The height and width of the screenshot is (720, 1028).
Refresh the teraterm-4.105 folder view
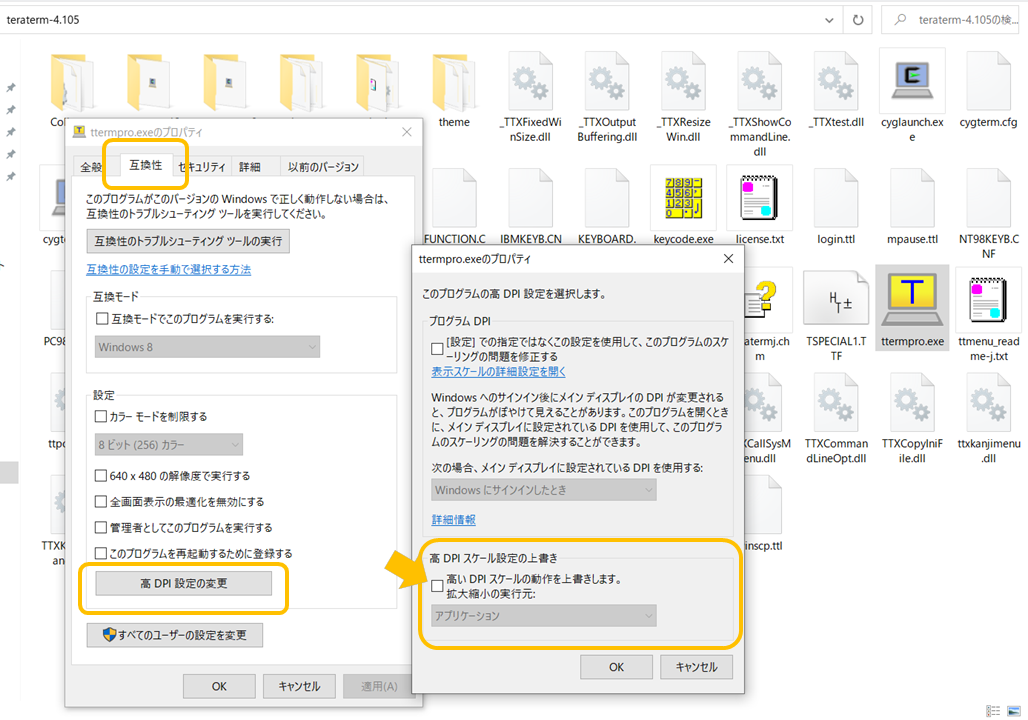(858, 20)
